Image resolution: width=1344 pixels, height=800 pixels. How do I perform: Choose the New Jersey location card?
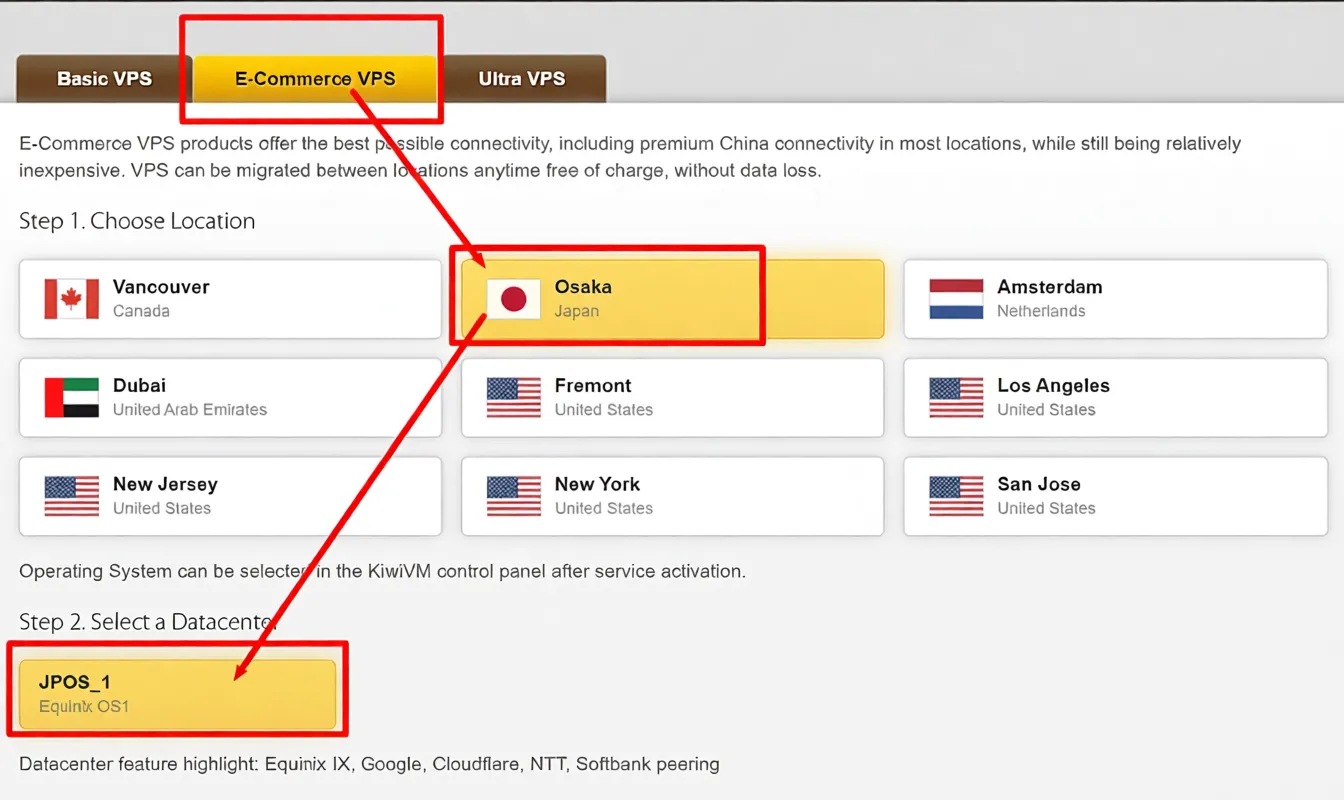click(x=230, y=496)
